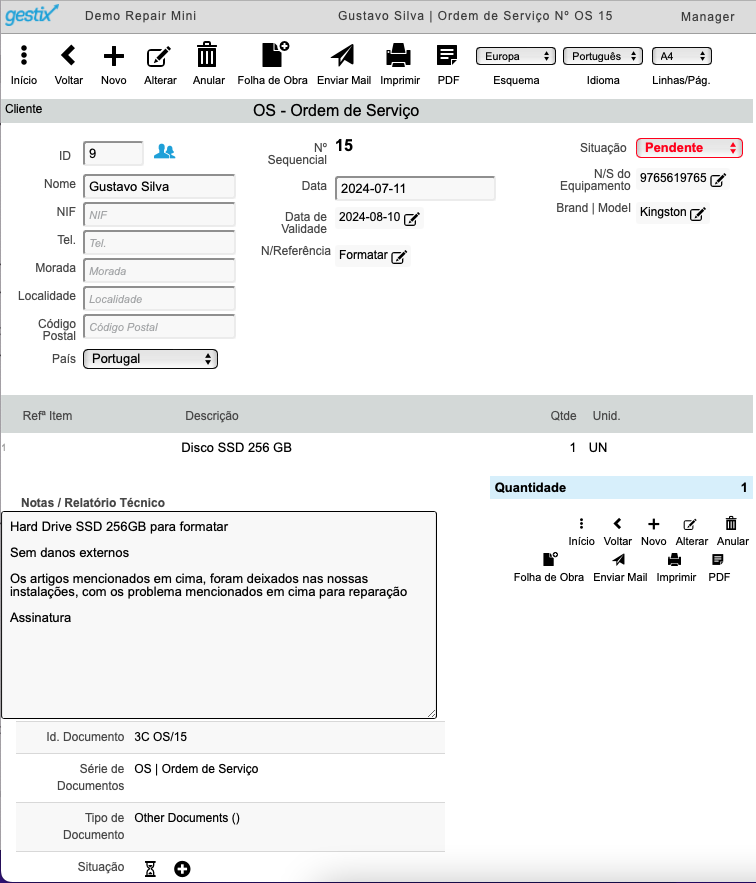Image resolution: width=756 pixels, height=883 pixels.
Task: Click the gestix logo
Action: [32, 15]
